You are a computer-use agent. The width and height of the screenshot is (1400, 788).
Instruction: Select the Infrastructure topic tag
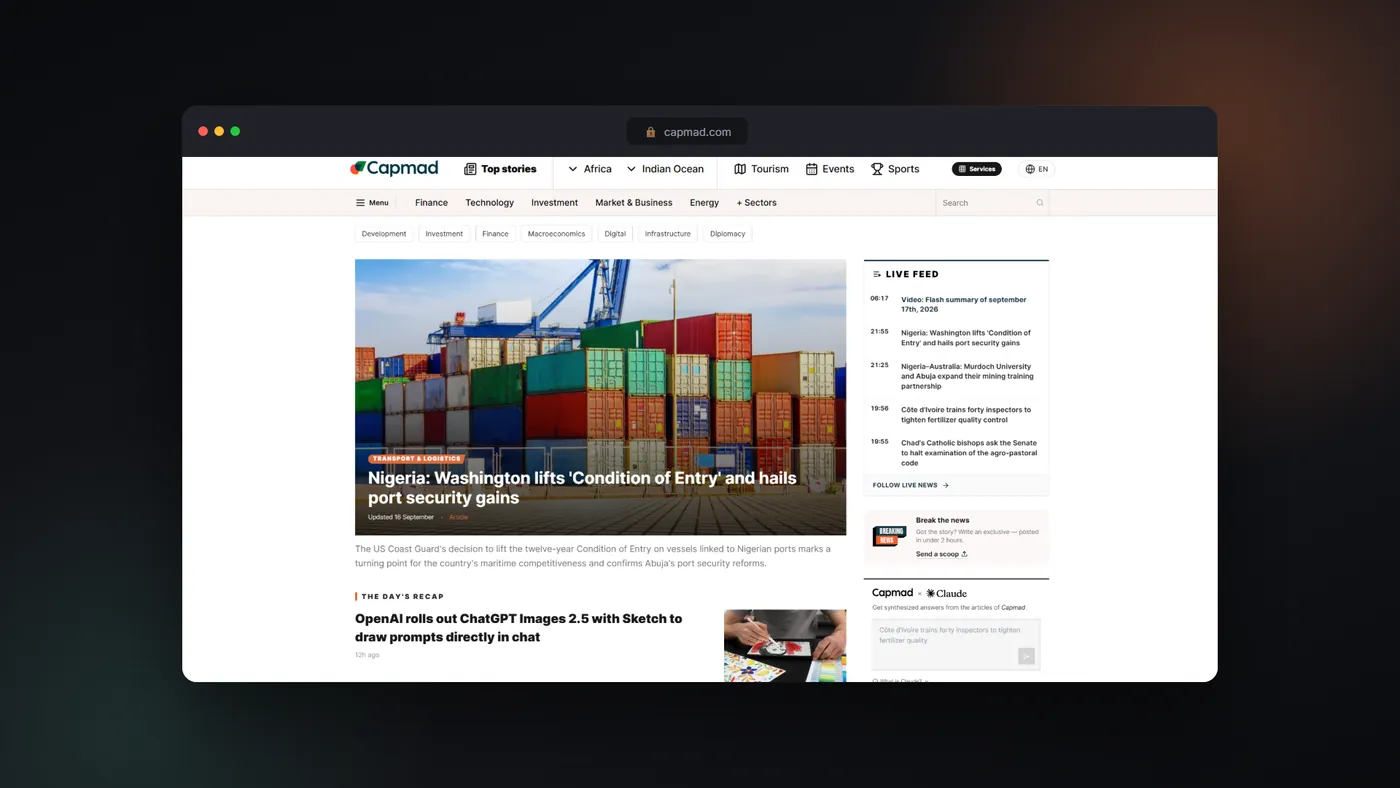point(668,234)
